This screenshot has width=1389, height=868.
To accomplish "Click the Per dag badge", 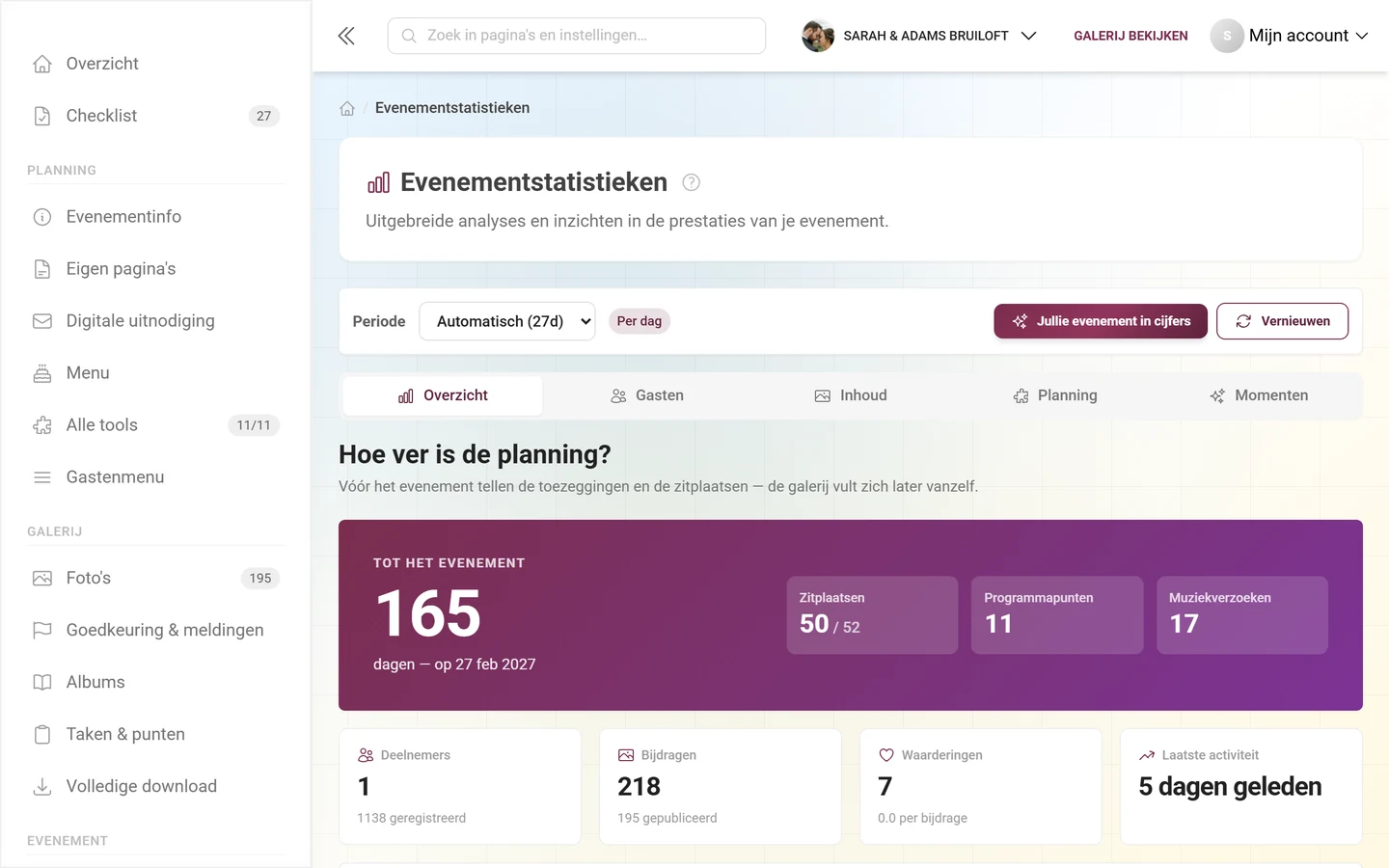I will 640,321.
